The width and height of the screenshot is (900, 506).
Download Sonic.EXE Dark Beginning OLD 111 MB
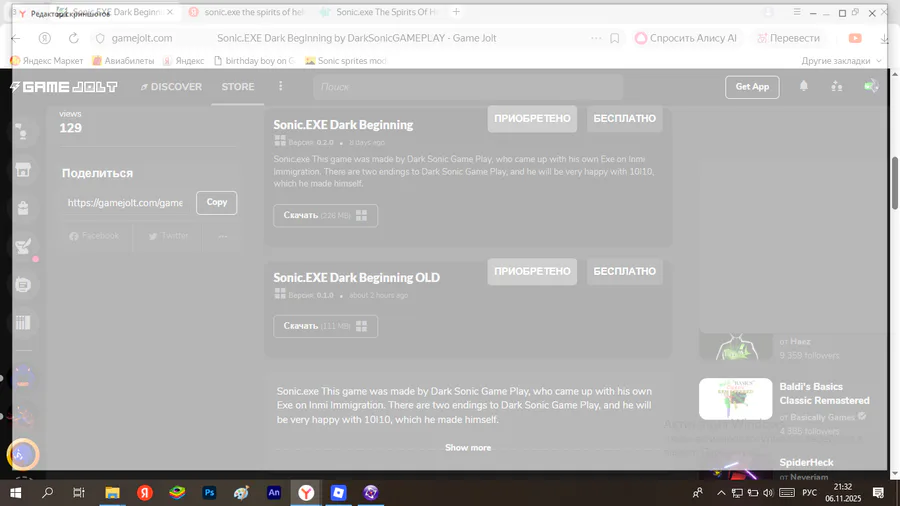(x=325, y=326)
